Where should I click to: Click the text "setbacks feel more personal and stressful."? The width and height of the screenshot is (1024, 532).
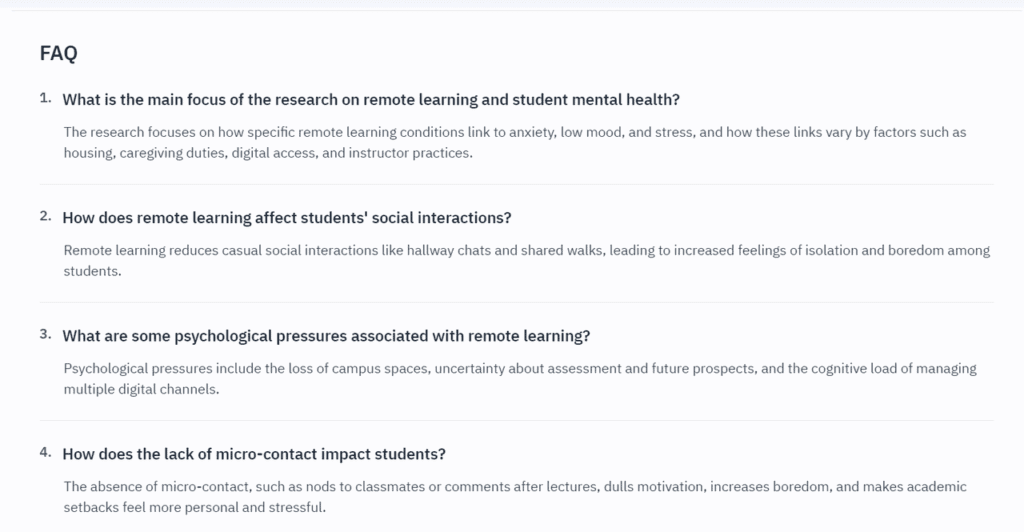195,507
